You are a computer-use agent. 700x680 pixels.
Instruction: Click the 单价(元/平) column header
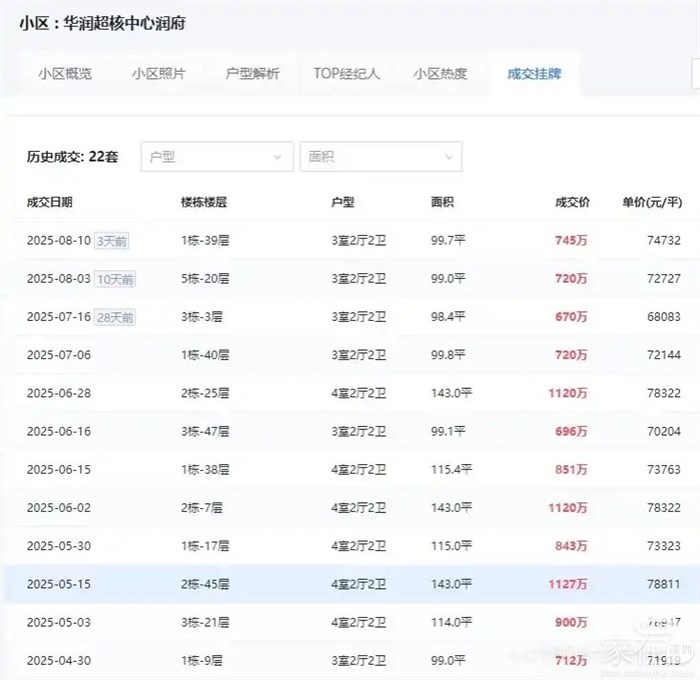[651, 203]
